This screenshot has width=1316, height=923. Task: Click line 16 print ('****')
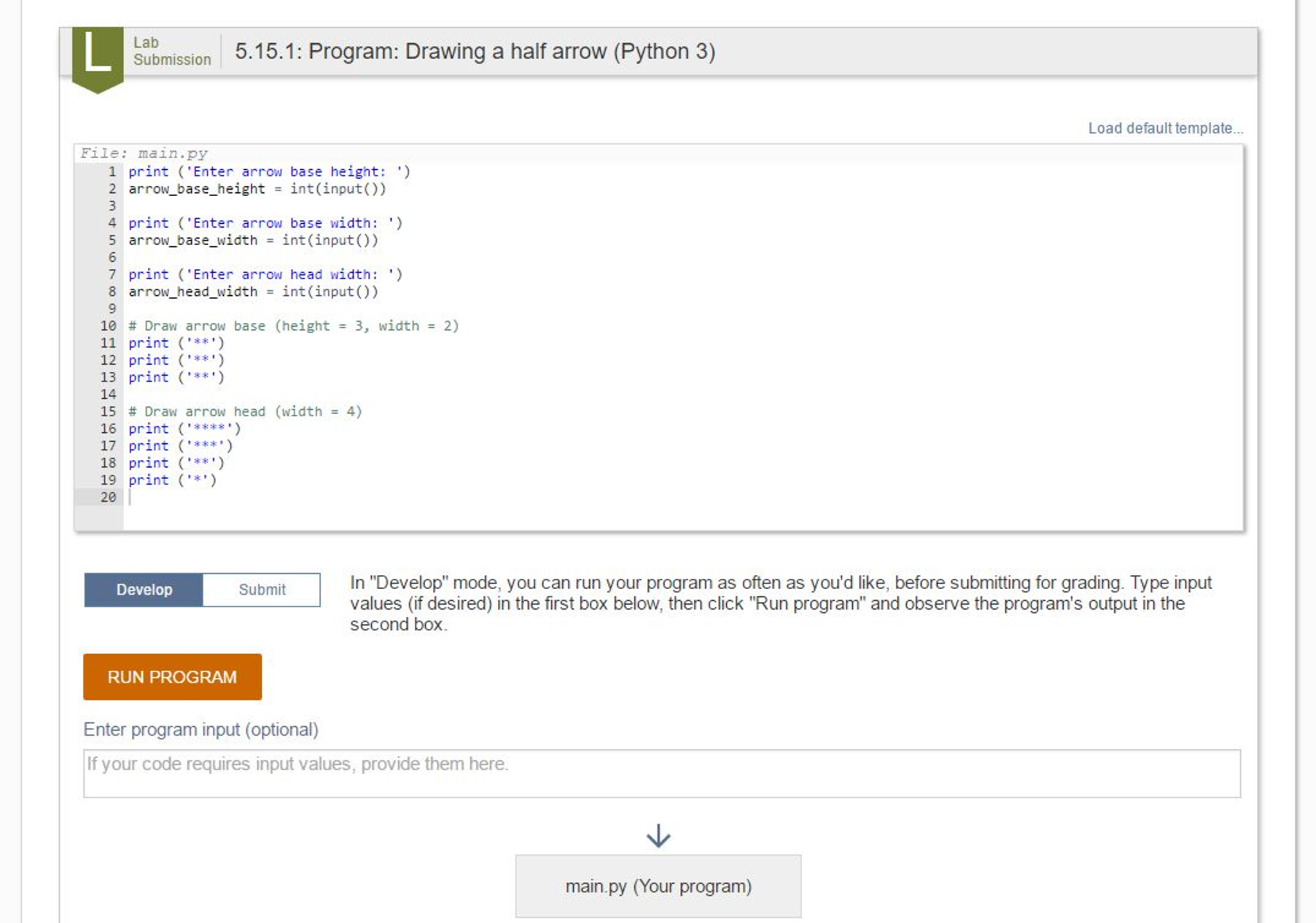tap(185, 428)
